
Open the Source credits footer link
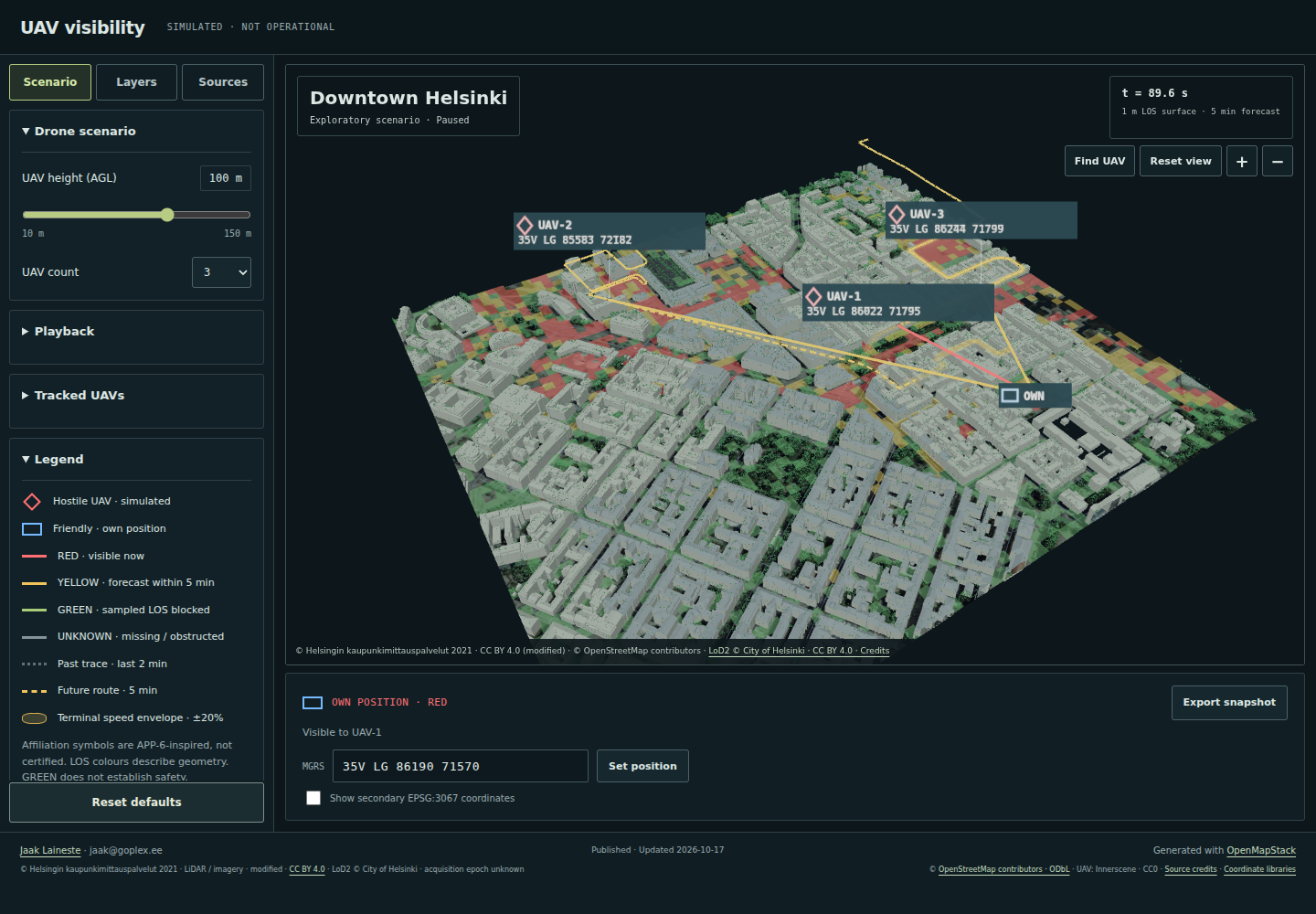point(1191,870)
